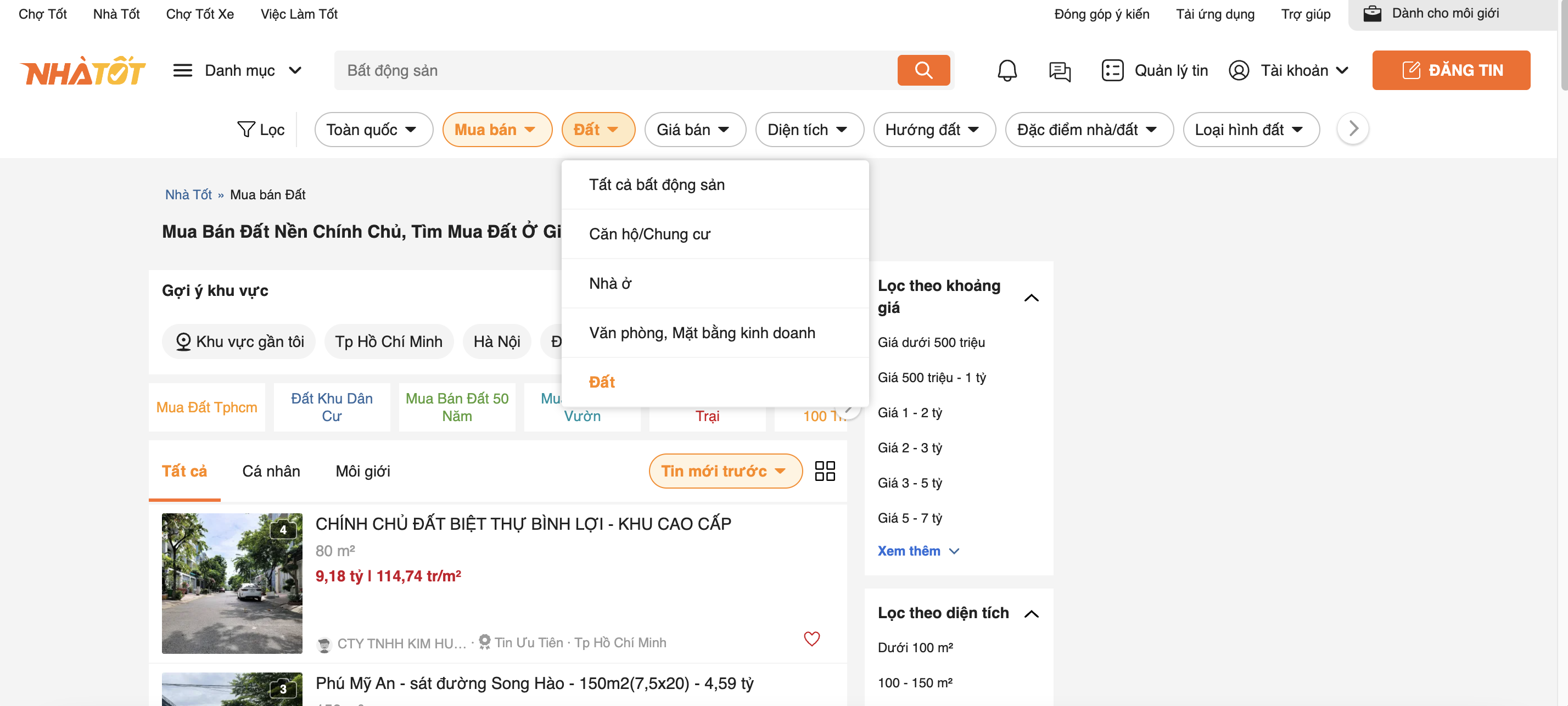Click Nhà Tốt breadcrumb link
The width and height of the screenshot is (1568, 706).
[x=189, y=195]
